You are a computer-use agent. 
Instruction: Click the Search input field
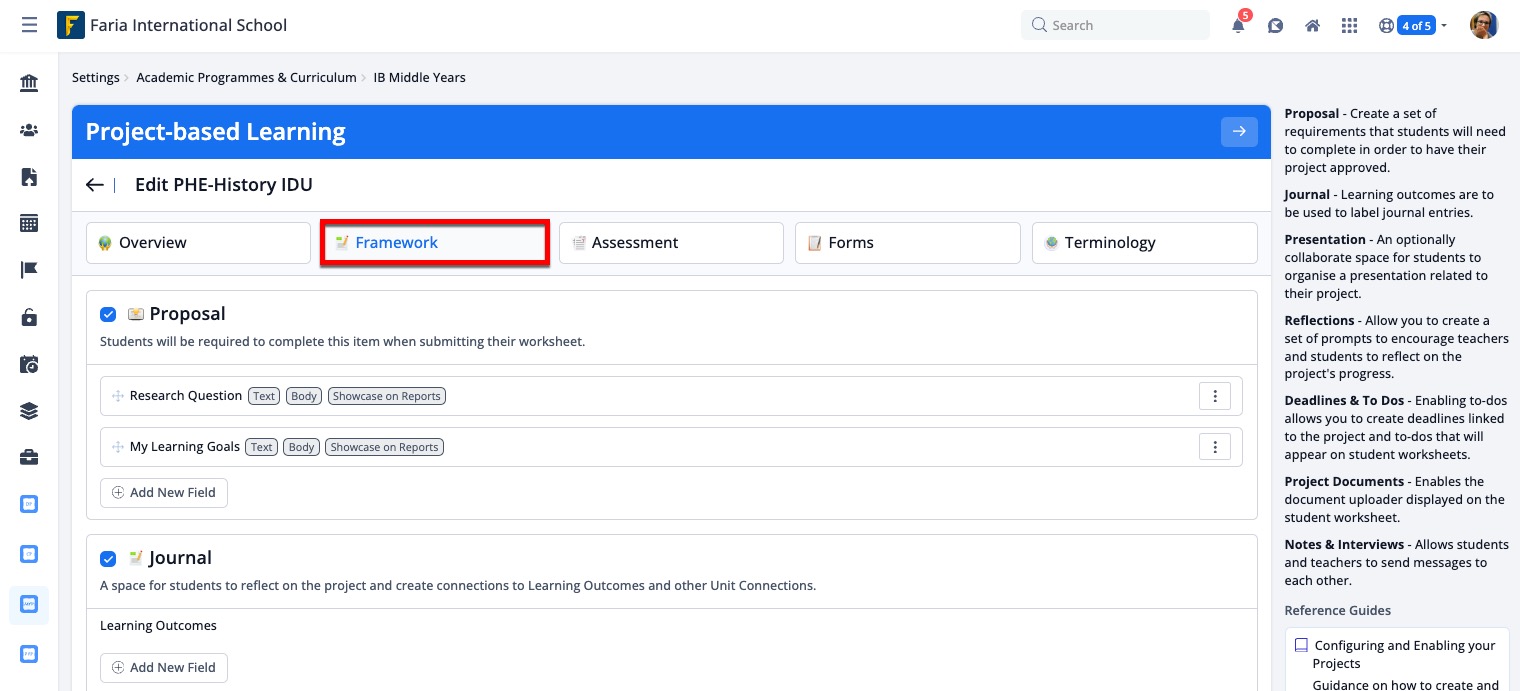pyautogui.click(x=1115, y=25)
